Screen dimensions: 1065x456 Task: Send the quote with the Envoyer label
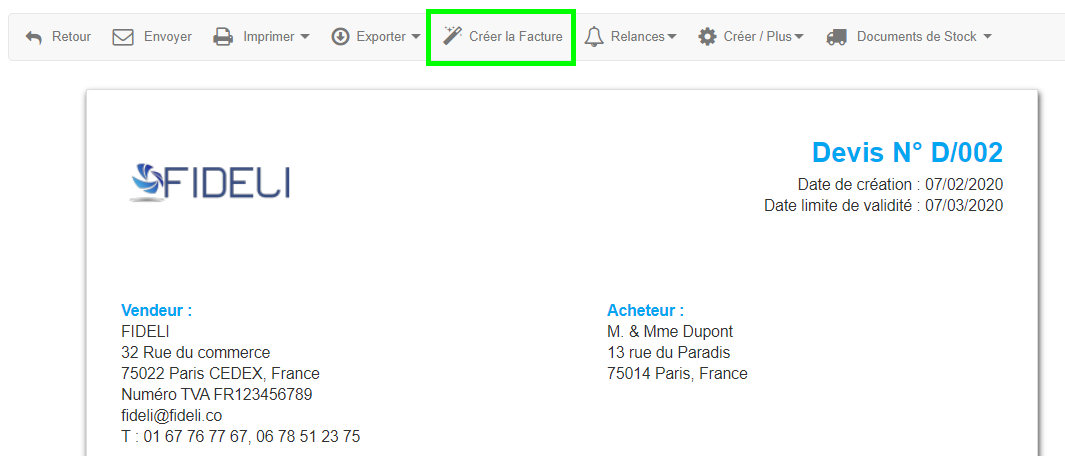(168, 37)
